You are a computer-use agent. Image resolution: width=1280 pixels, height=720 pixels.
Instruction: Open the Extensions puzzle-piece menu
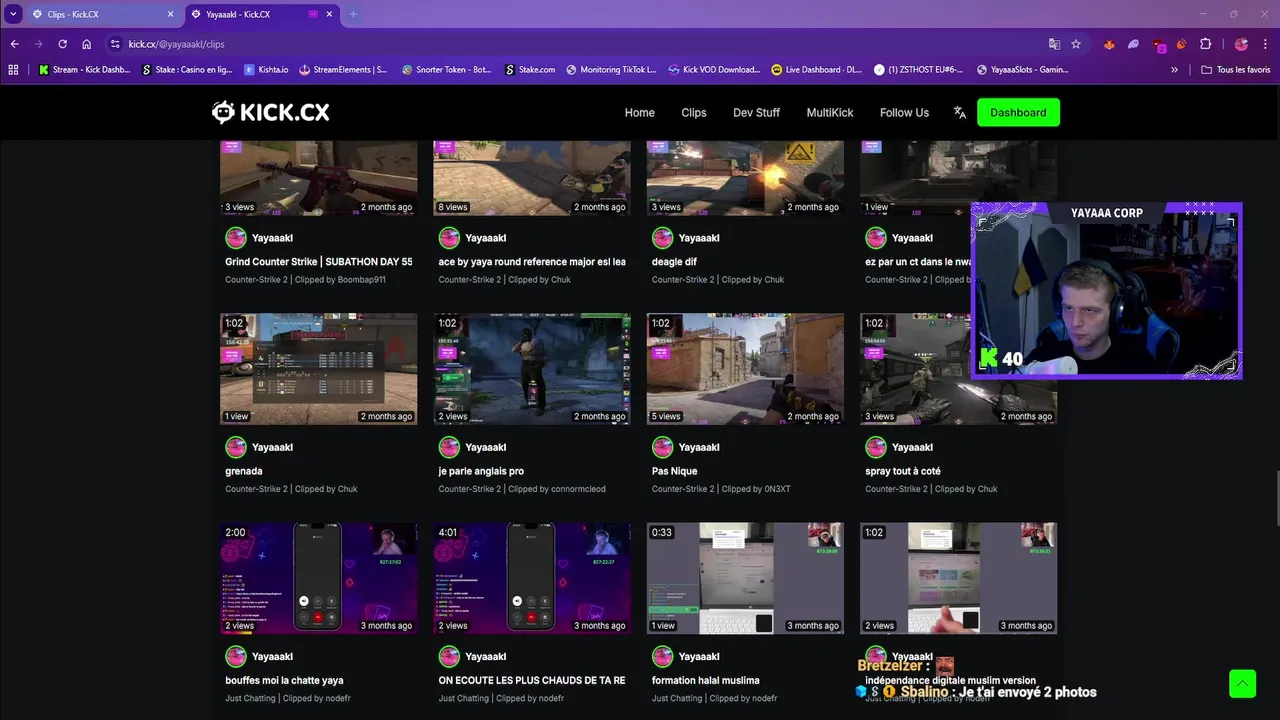click(x=1206, y=44)
